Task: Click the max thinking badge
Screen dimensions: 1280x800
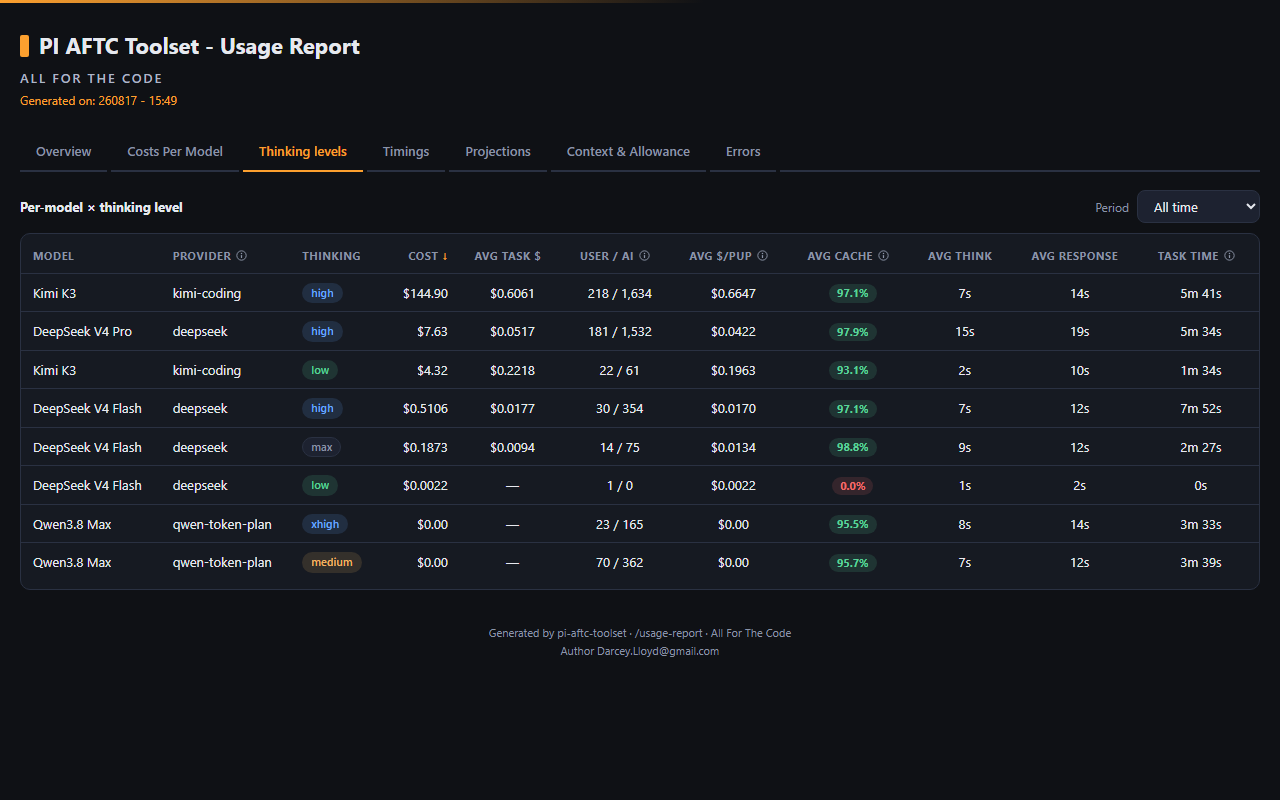Action: tap(322, 447)
